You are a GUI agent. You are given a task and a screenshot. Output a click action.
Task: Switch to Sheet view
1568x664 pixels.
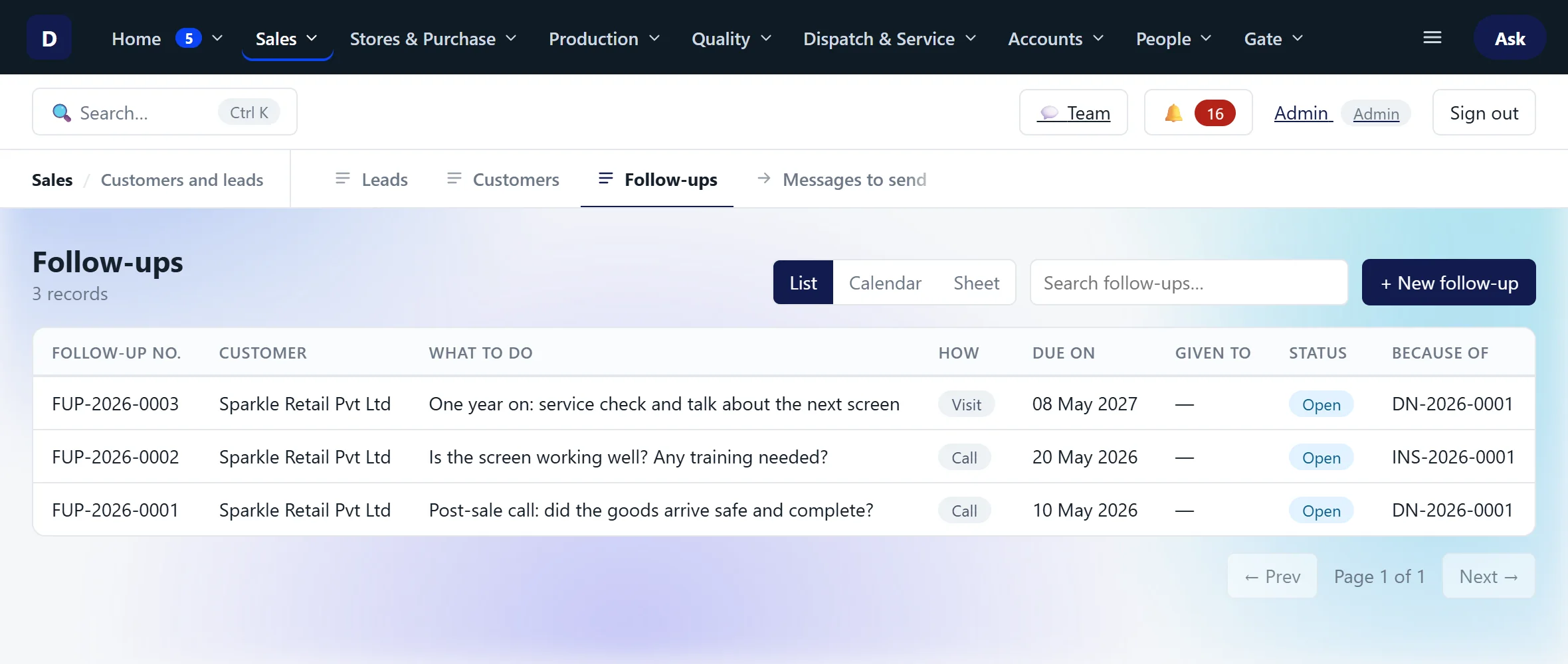pyautogui.click(x=976, y=283)
